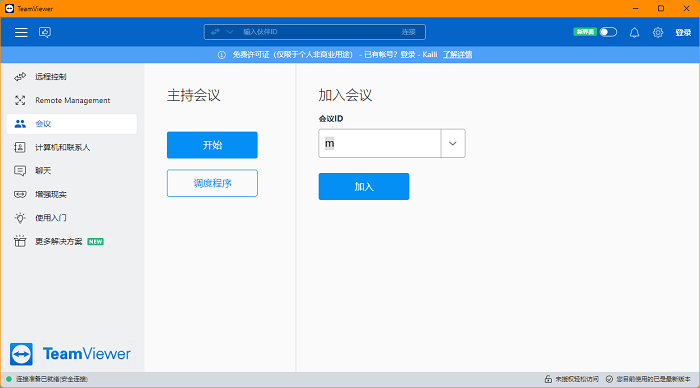Click the lightbulb getting started icon
Image resolution: width=700 pixels, height=388 pixels.
coord(20,218)
